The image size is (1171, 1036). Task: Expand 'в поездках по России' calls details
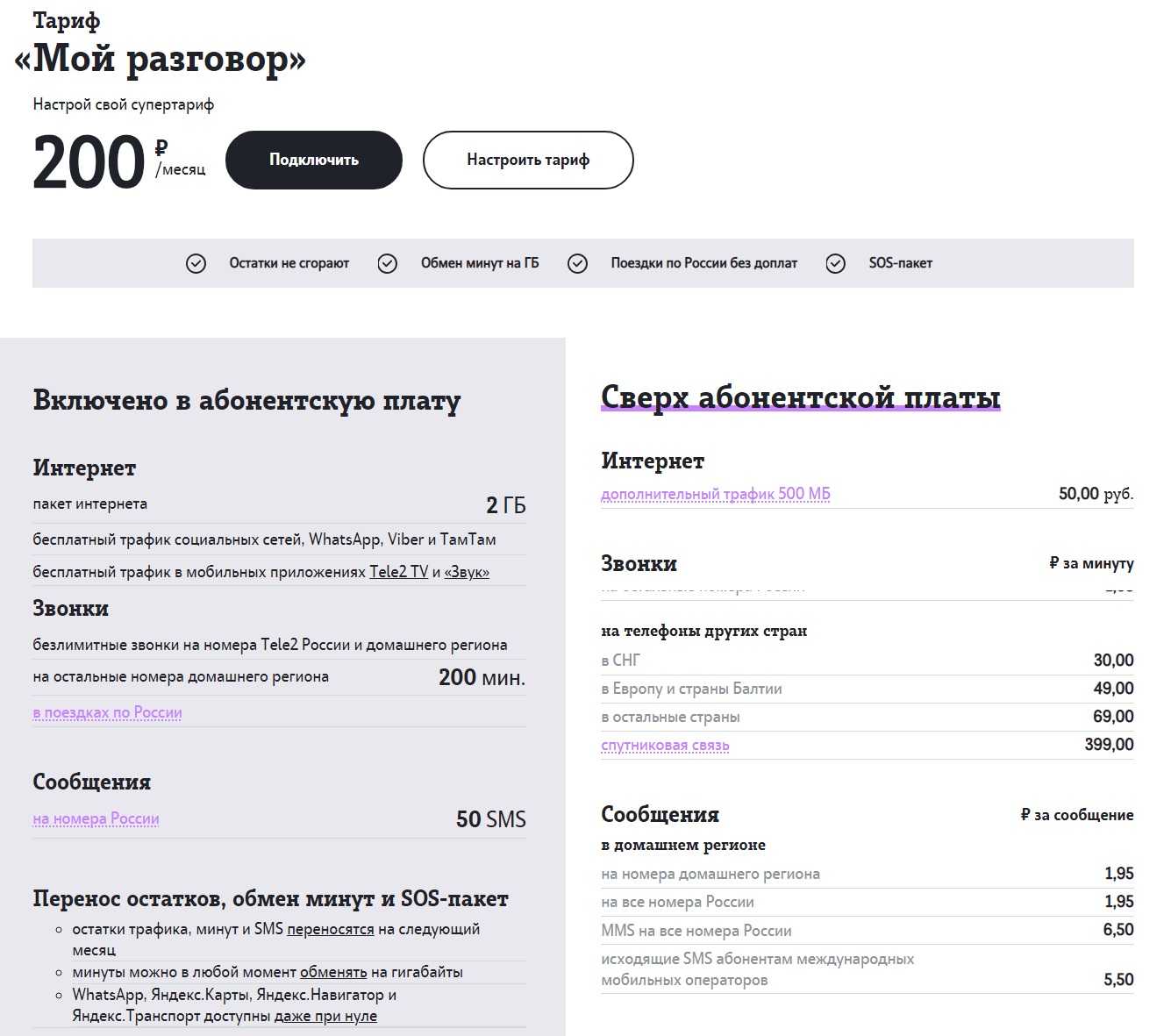point(107,712)
